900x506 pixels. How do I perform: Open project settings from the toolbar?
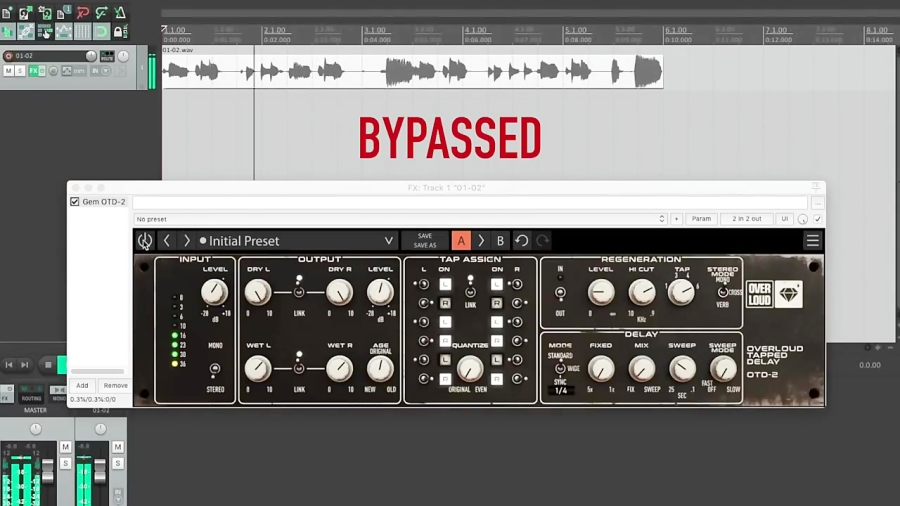64,12
